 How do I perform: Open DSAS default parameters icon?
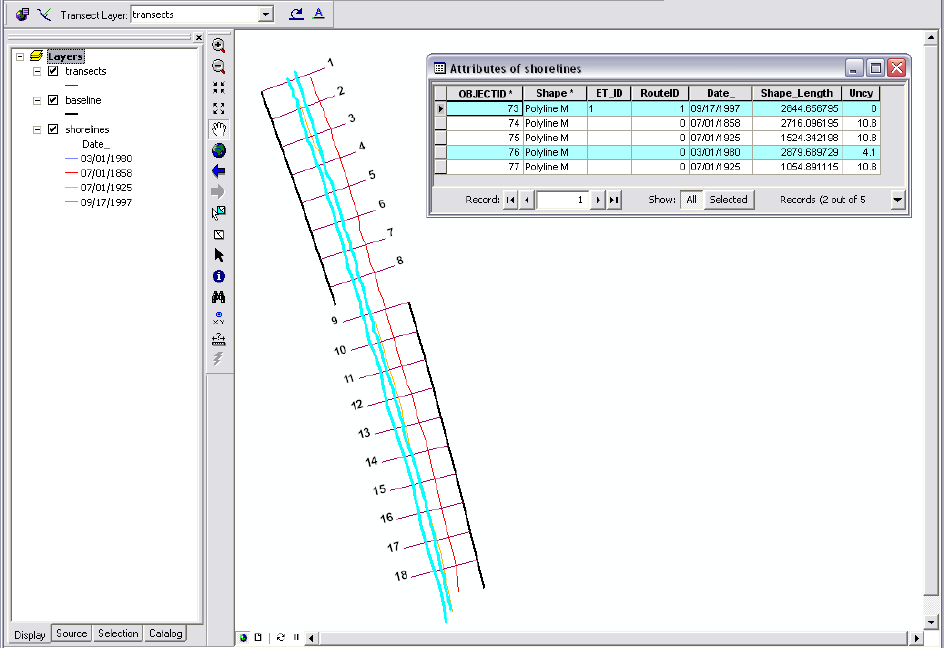coord(22,14)
